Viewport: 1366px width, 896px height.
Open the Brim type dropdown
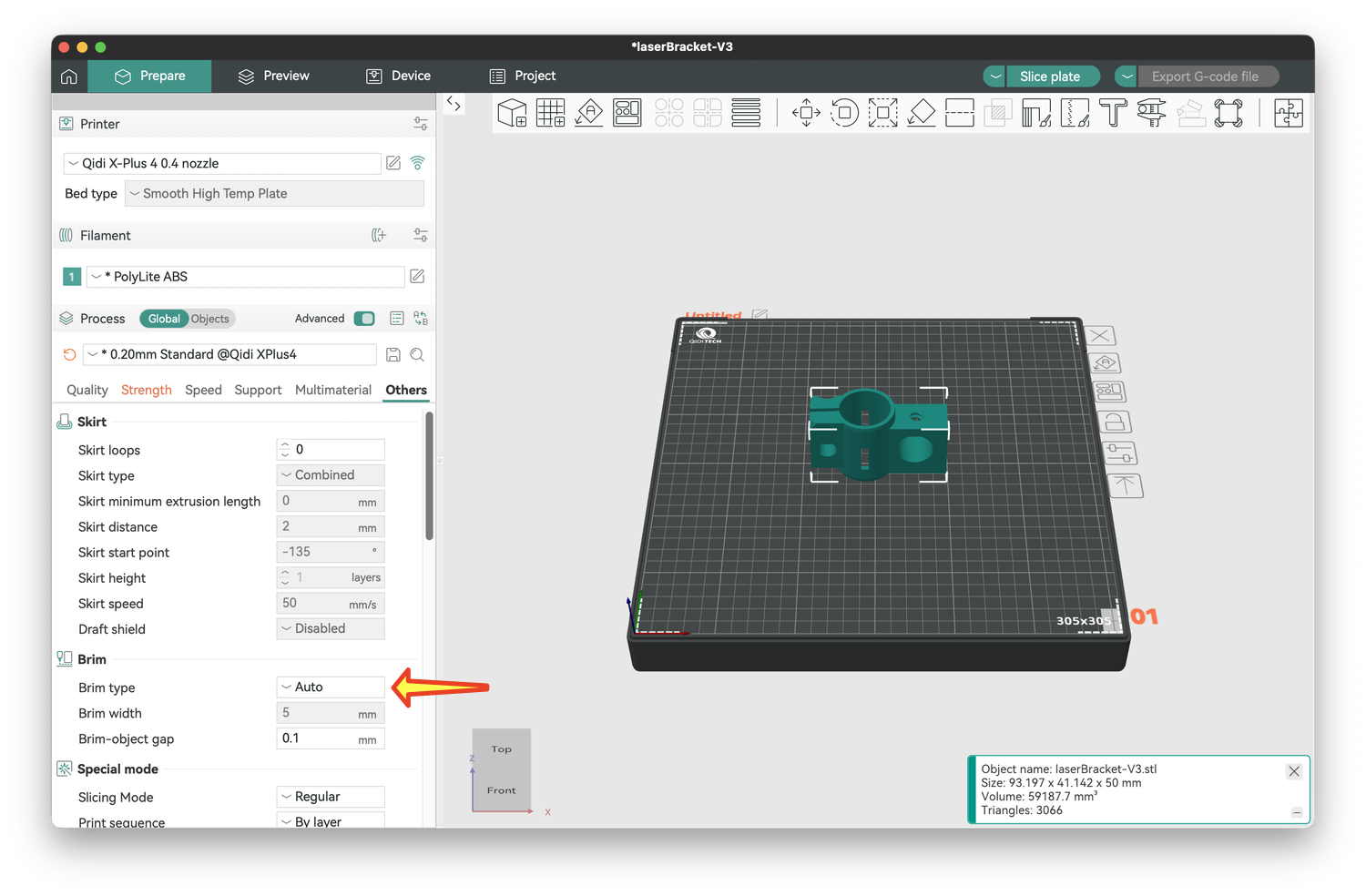point(331,687)
